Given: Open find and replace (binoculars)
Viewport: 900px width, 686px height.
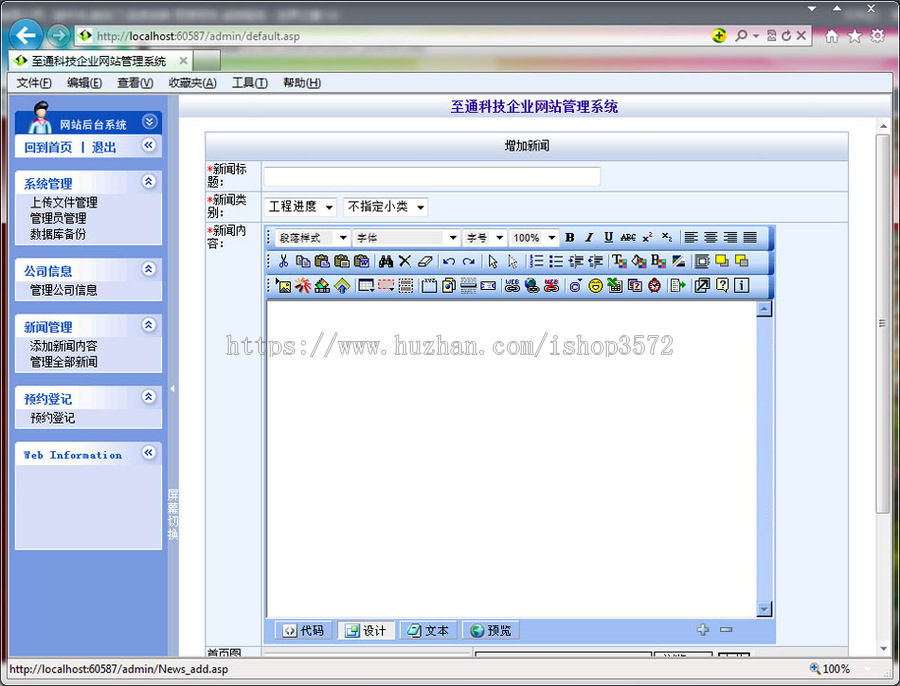Looking at the screenshot, I should point(386,261).
